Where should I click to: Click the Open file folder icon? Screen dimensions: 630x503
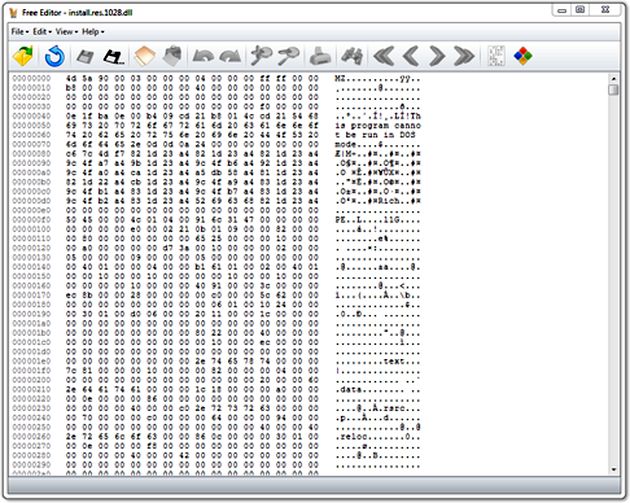(23, 56)
